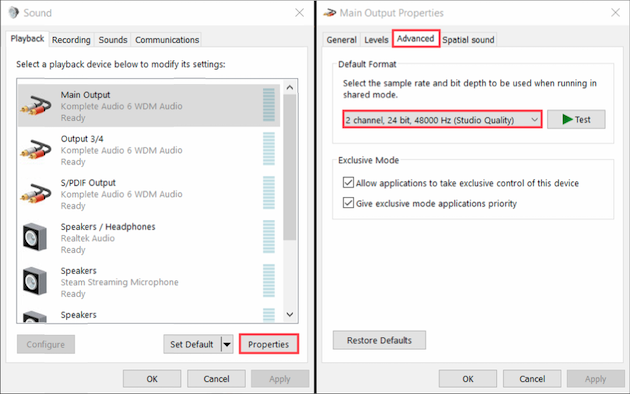The height and width of the screenshot is (394, 630).
Task: Click the Steam Streaming Microphone speaker icon
Action: [x=35, y=281]
